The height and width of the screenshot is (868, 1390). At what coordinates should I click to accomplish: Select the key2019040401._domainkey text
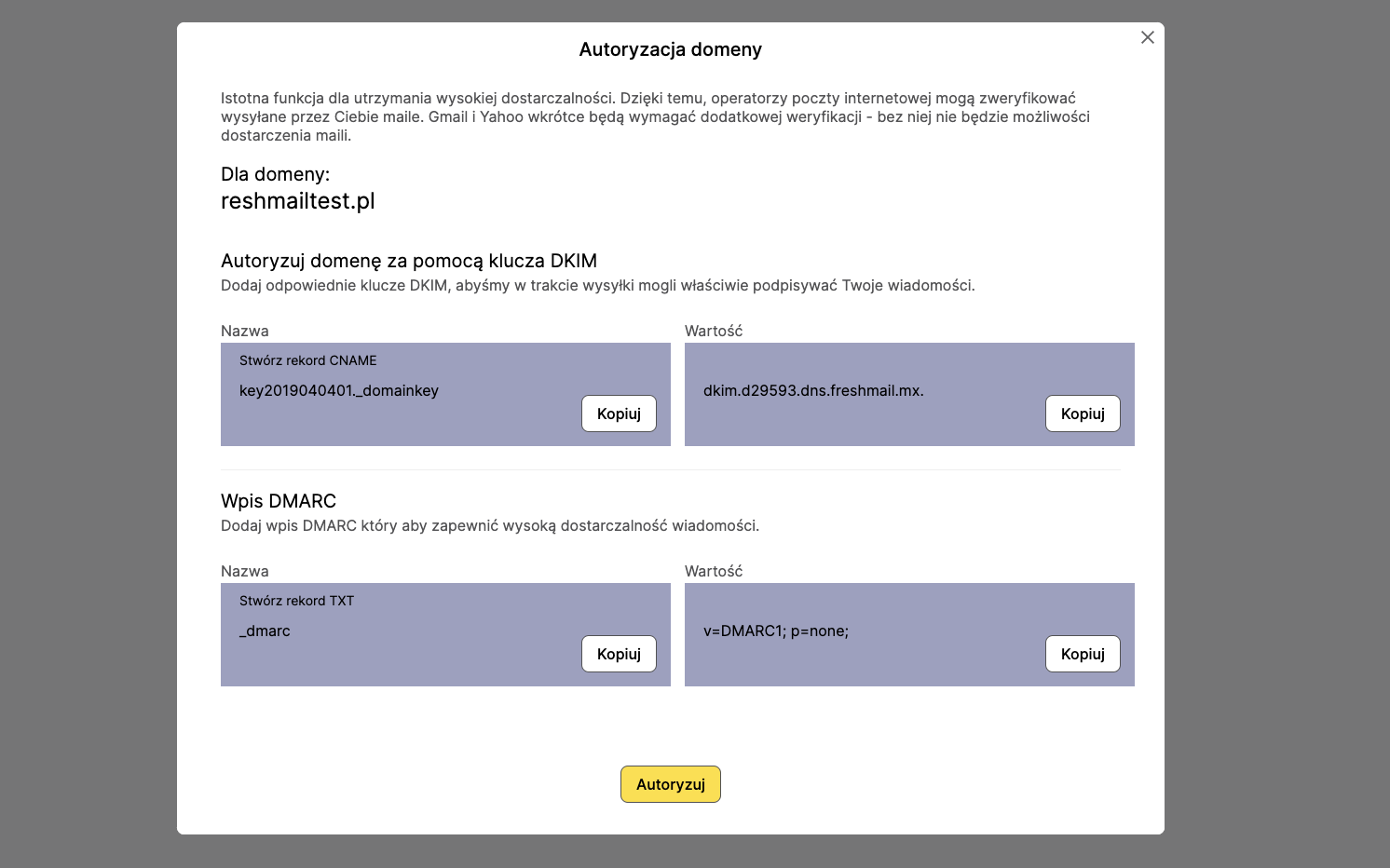[x=339, y=390]
